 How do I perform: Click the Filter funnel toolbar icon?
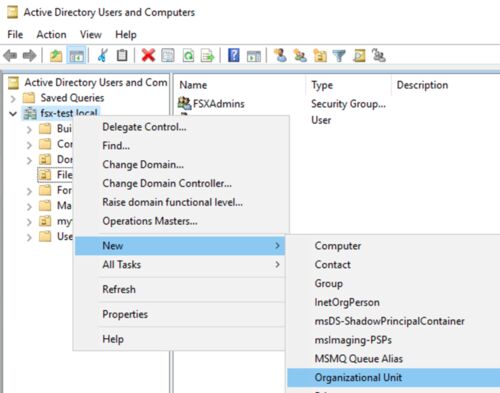pos(339,55)
